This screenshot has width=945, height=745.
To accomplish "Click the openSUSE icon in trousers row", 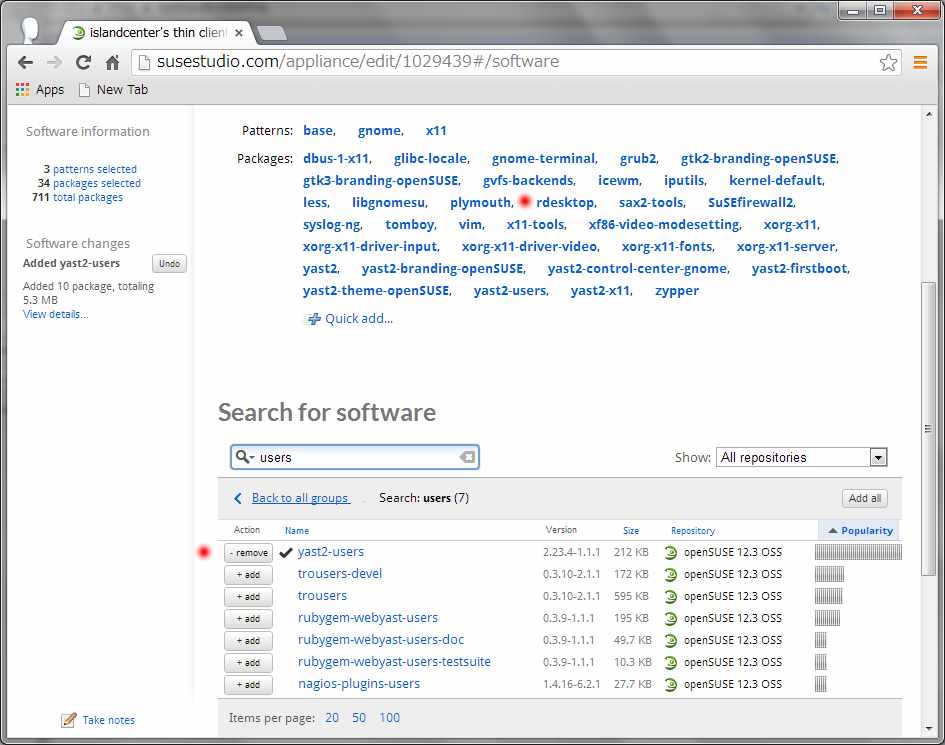I will 671,597.
